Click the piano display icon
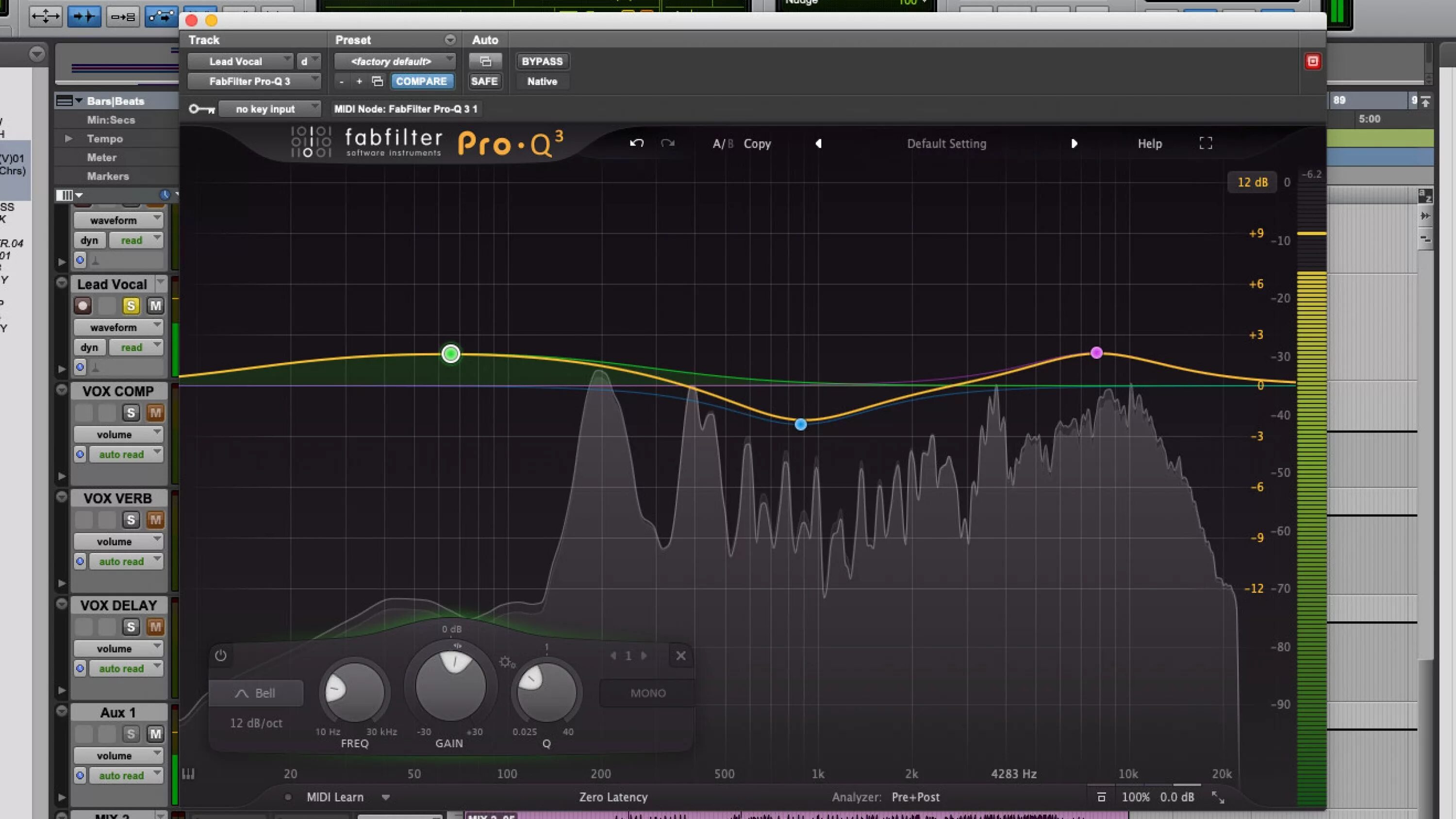 [188, 774]
